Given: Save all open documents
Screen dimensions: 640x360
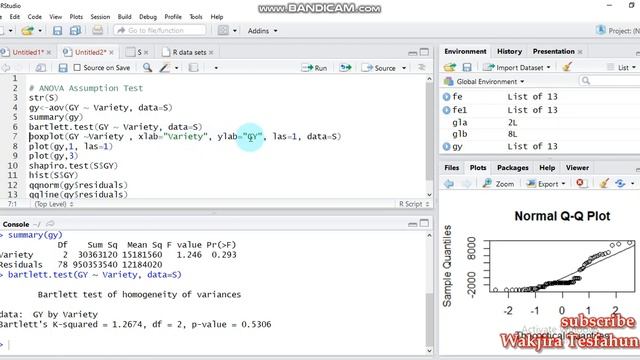Looking at the screenshot, I should [x=75, y=31].
